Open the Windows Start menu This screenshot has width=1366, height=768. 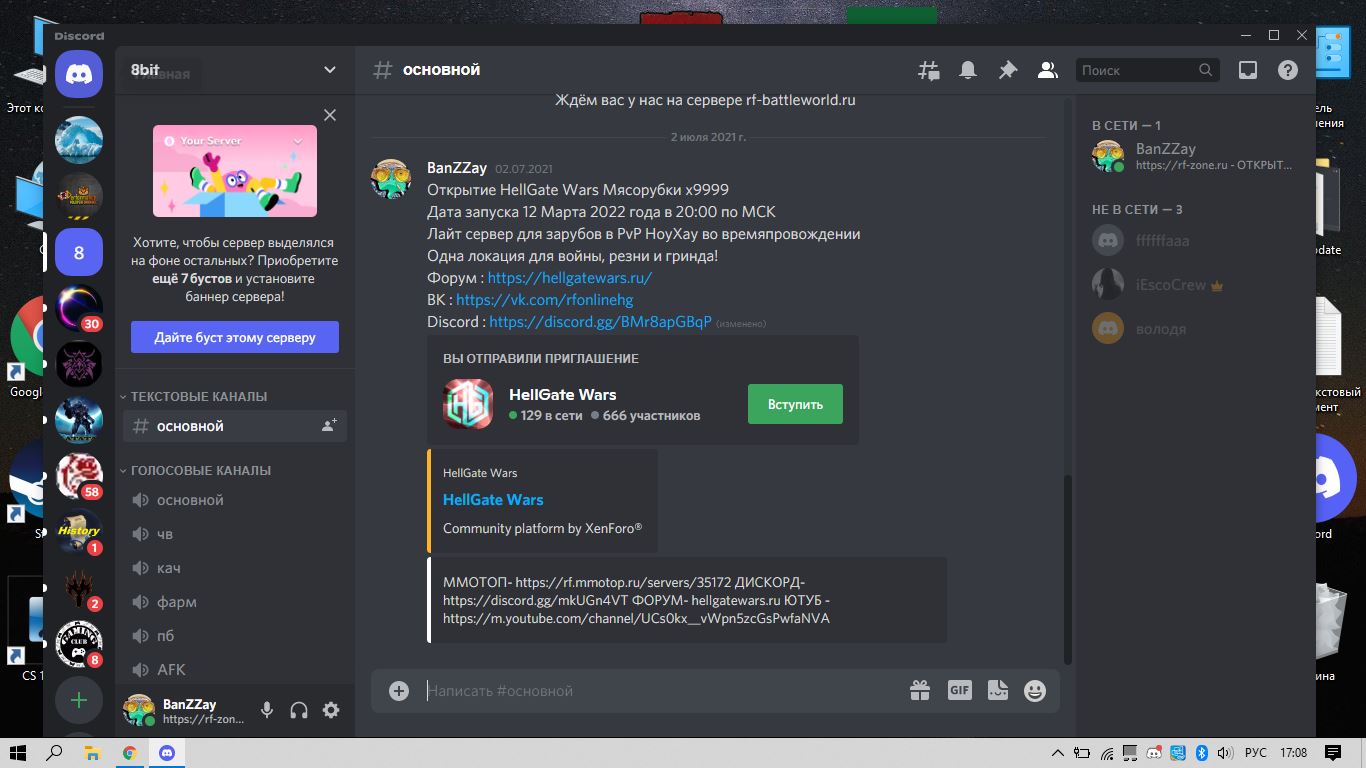[x=18, y=752]
